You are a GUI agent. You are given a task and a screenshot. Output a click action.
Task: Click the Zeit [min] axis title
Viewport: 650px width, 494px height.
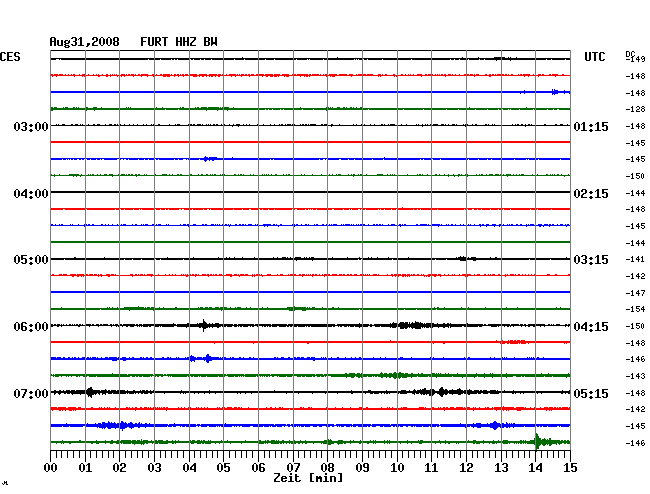[308, 478]
